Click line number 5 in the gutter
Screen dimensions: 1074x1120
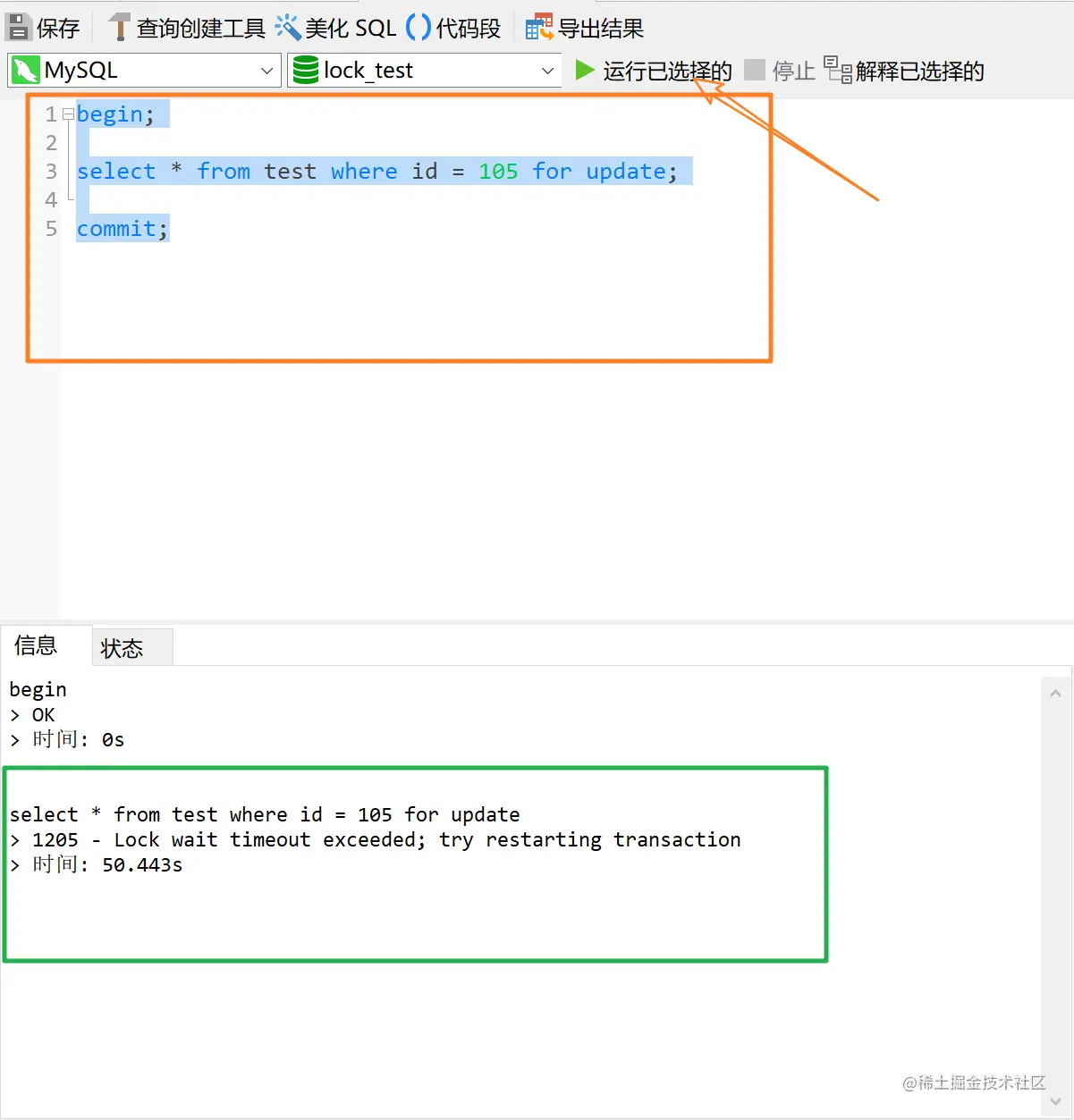pos(51,229)
